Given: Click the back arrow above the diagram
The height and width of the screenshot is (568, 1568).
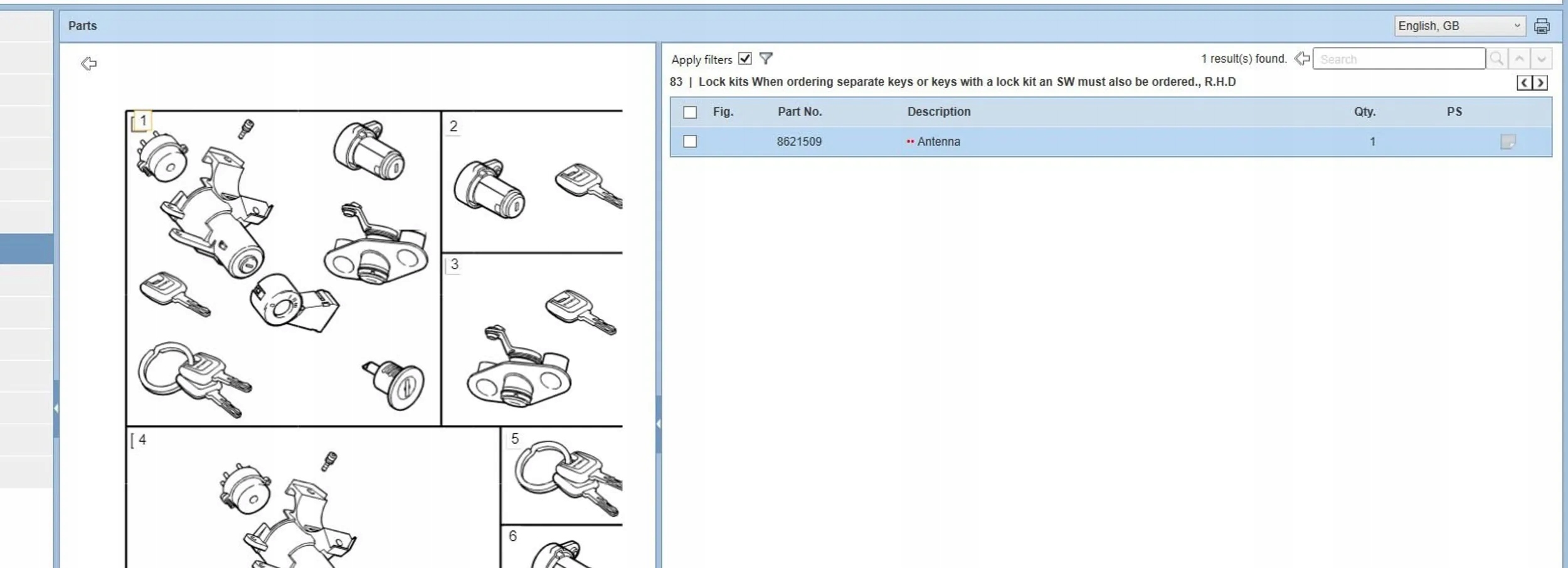Looking at the screenshot, I should click(89, 63).
